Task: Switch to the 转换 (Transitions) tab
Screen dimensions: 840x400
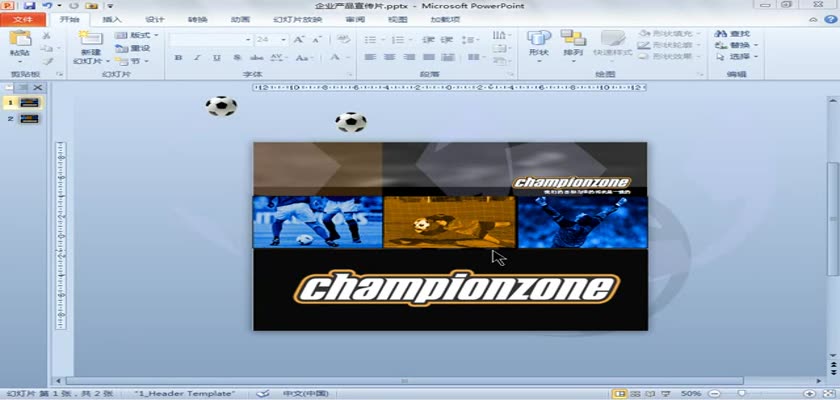Action: click(x=198, y=20)
